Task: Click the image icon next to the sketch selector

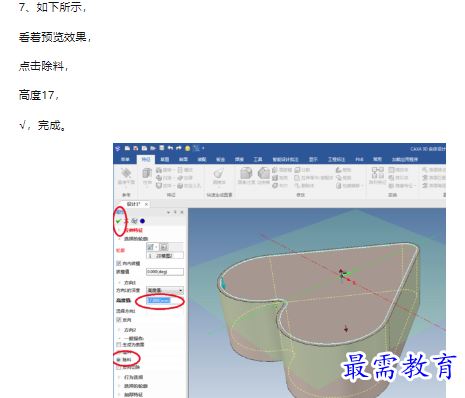Action: click(x=164, y=247)
